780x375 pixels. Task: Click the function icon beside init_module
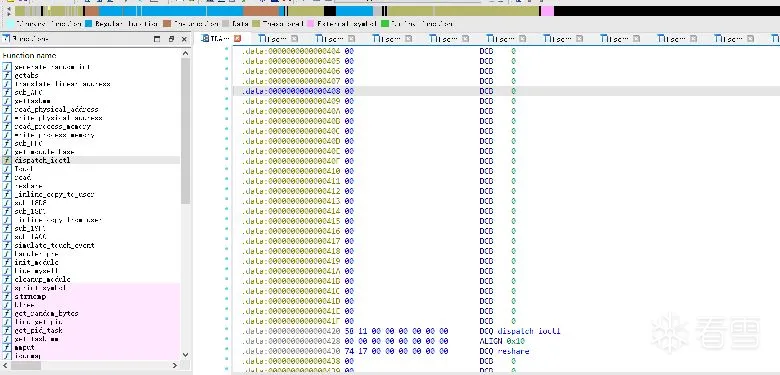coord(6,262)
